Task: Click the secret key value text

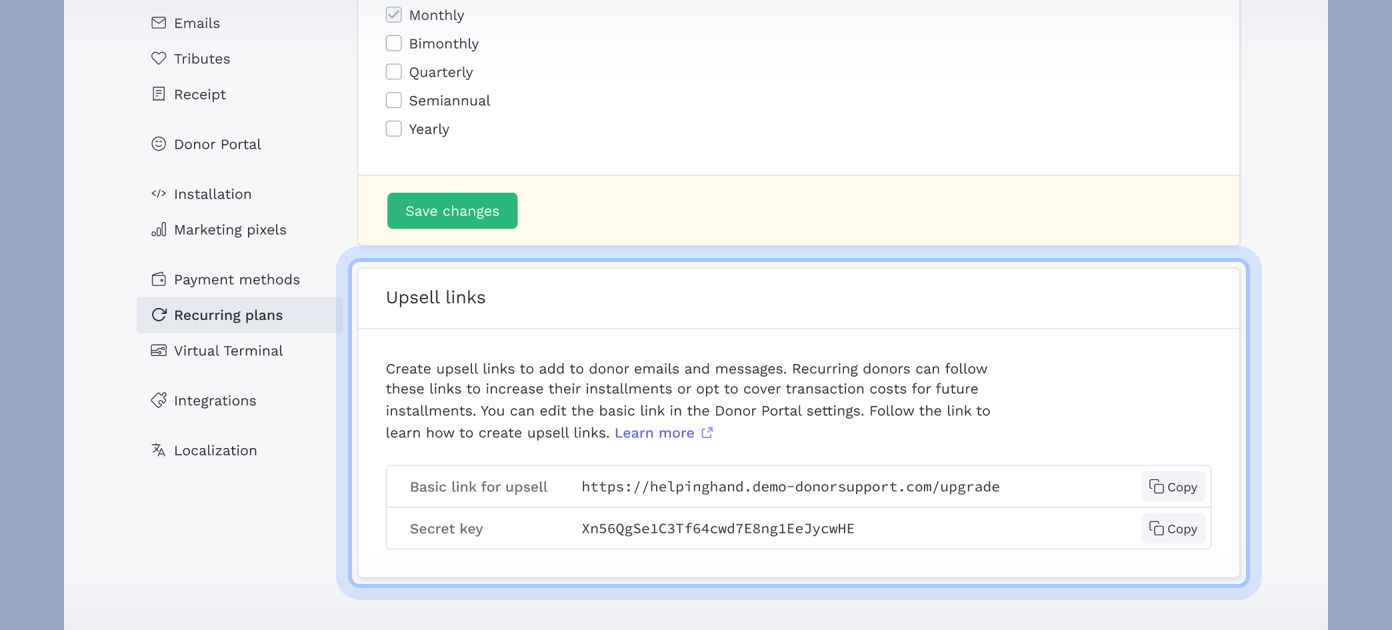Action: point(718,529)
